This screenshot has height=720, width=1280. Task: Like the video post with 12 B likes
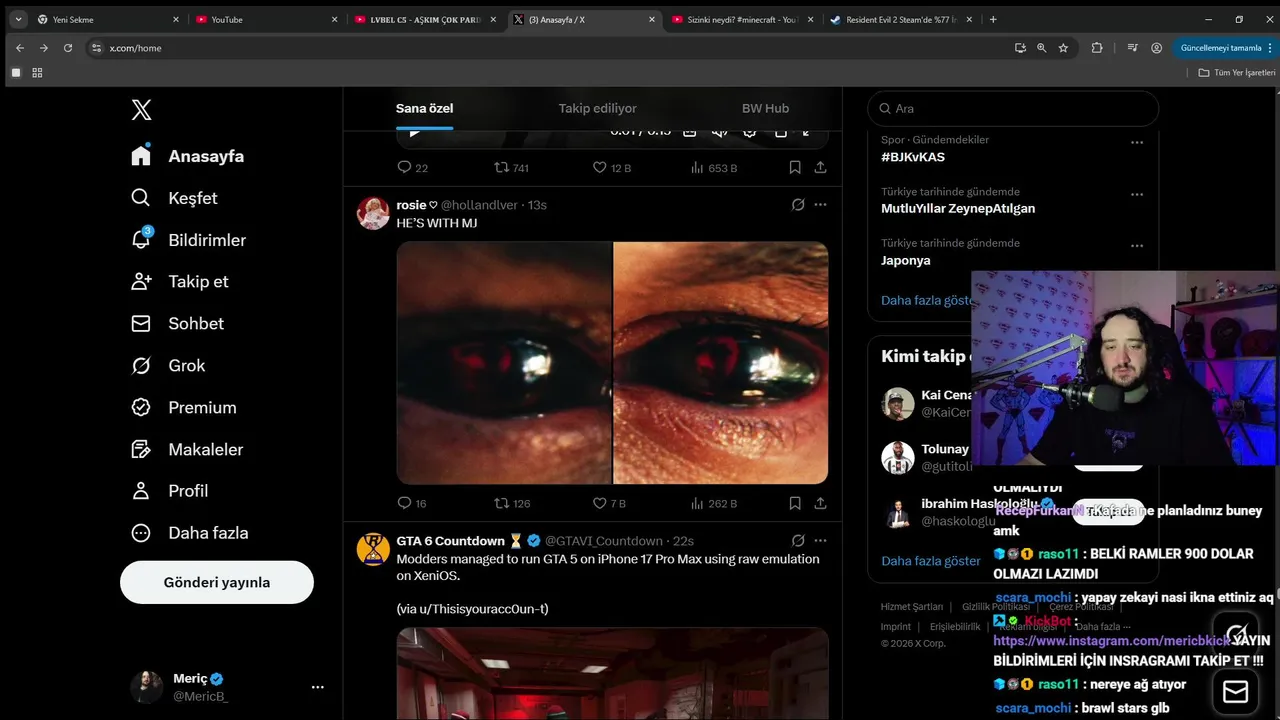612,167
